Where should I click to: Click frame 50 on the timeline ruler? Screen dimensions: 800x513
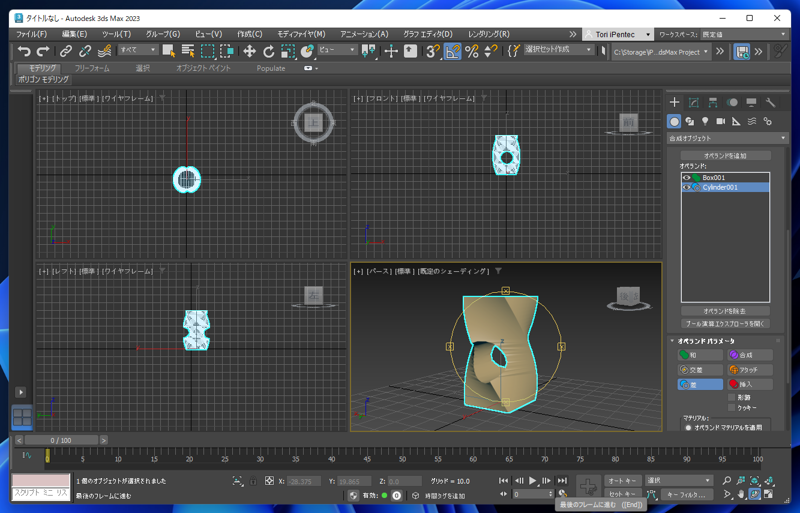403,459
